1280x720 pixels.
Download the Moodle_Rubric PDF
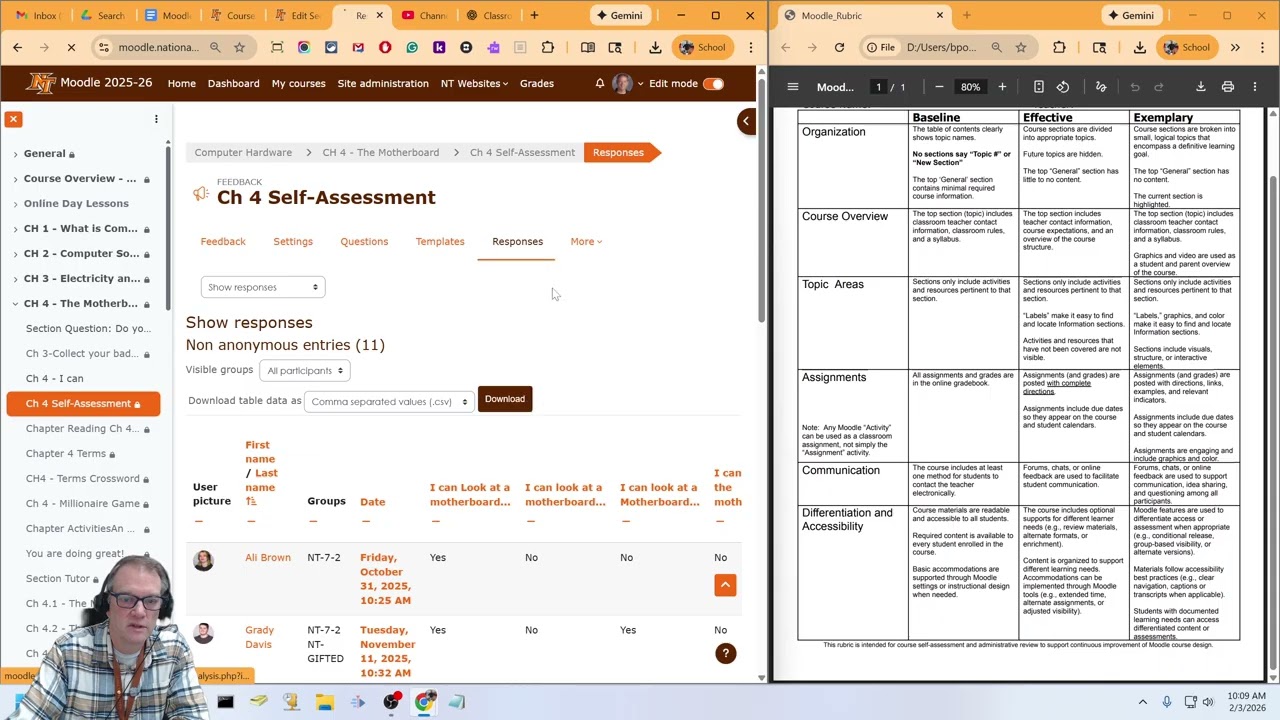1201,87
